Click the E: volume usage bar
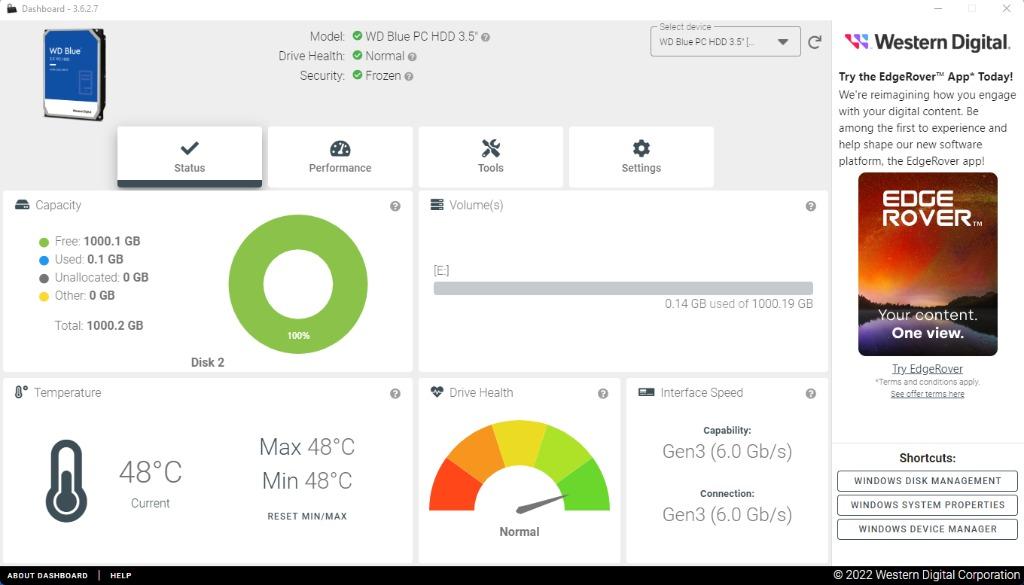 click(x=623, y=288)
